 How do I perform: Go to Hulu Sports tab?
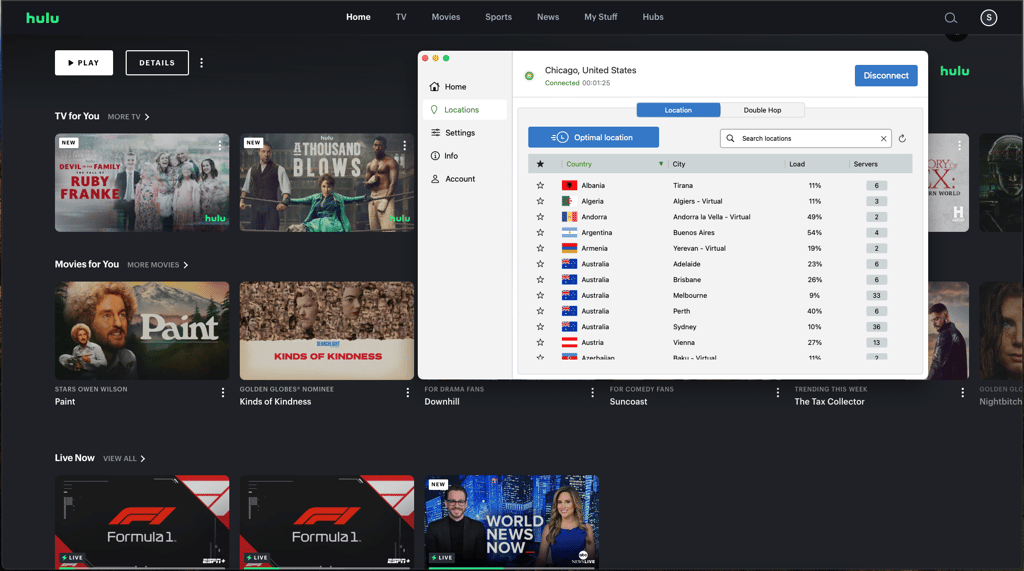(x=498, y=17)
